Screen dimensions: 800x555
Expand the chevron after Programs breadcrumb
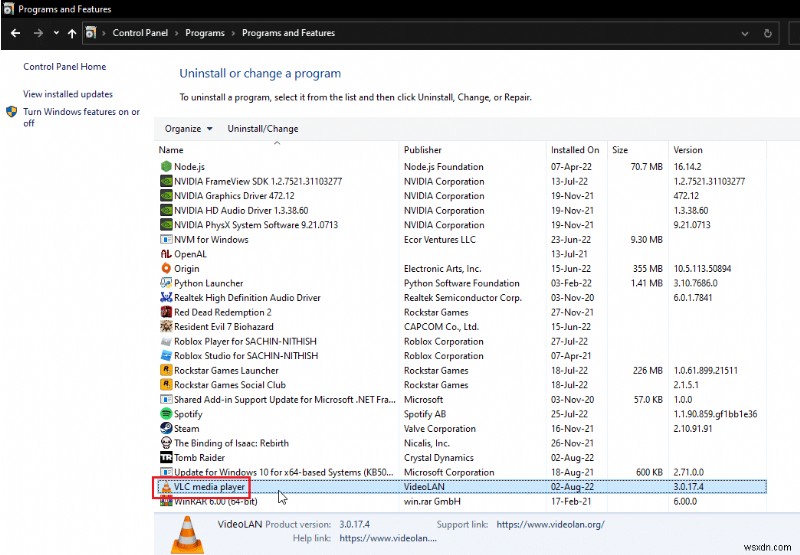pyautogui.click(x=233, y=33)
